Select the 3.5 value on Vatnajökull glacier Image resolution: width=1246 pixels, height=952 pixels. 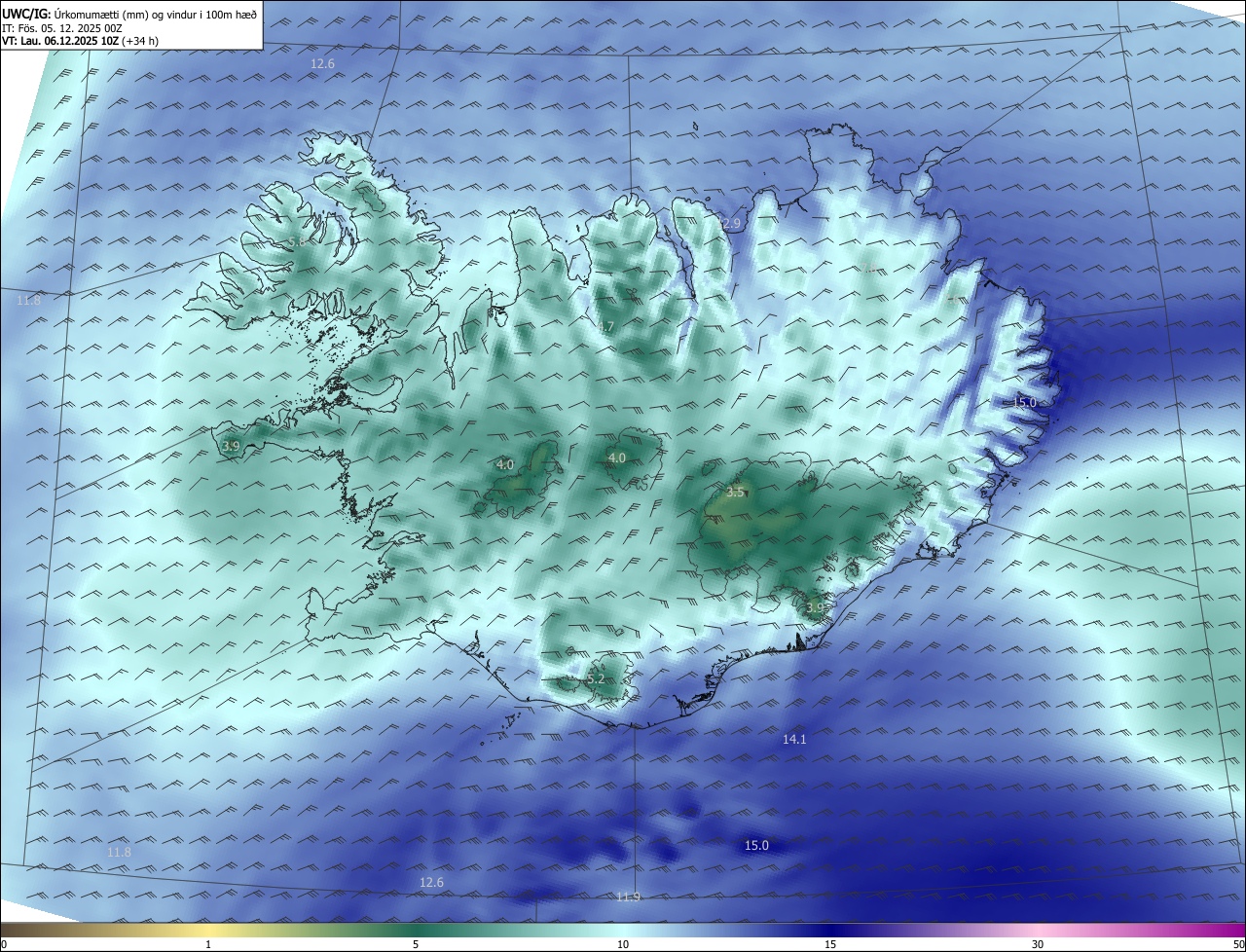pyautogui.click(x=735, y=493)
